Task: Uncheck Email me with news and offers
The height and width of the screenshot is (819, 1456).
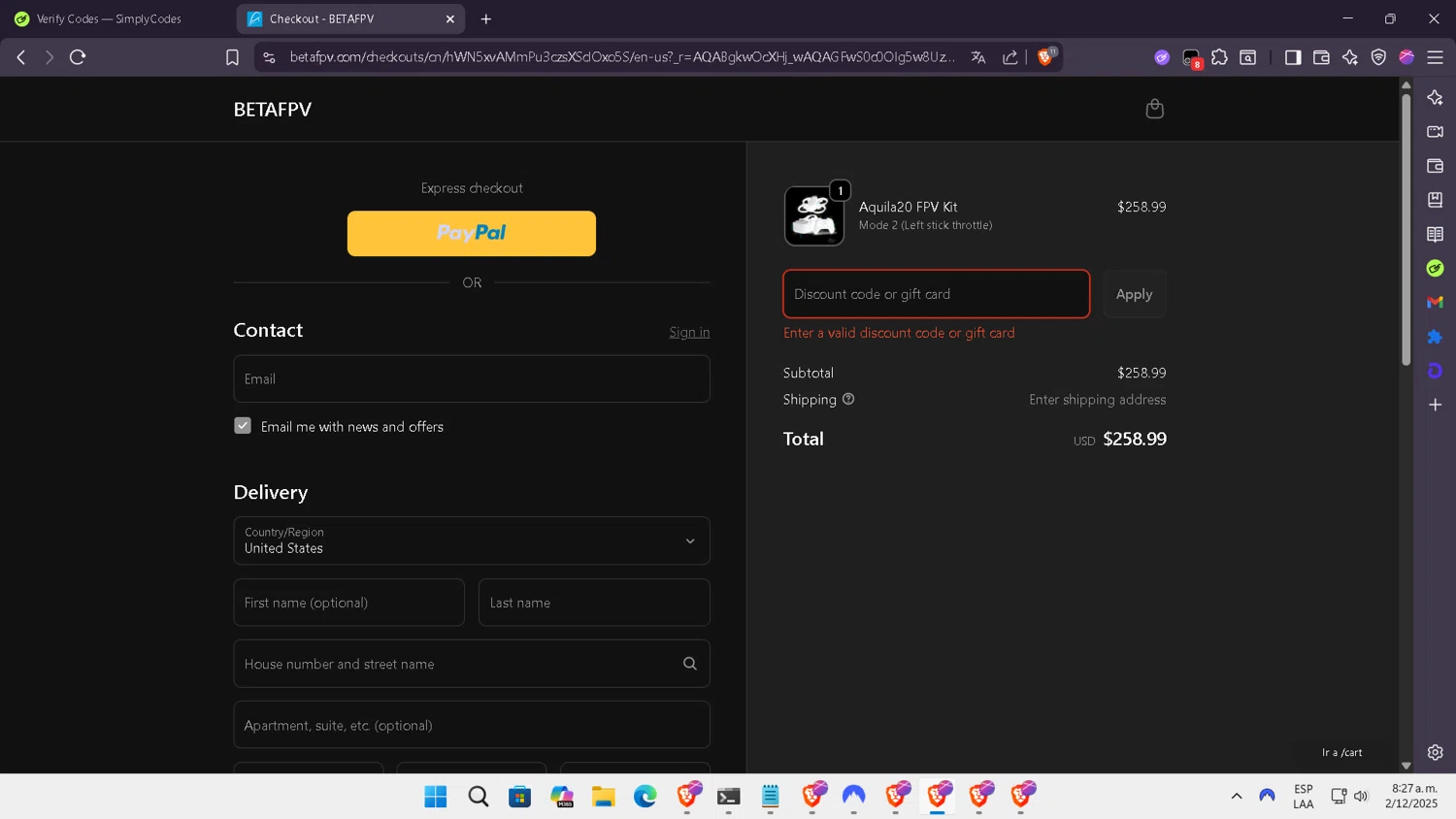Action: (x=243, y=426)
